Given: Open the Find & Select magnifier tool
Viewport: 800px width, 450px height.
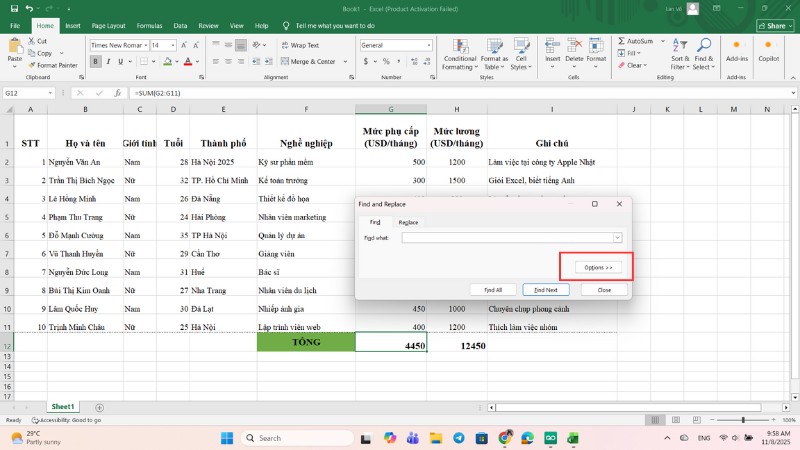Looking at the screenshot, I should [703, 46].
